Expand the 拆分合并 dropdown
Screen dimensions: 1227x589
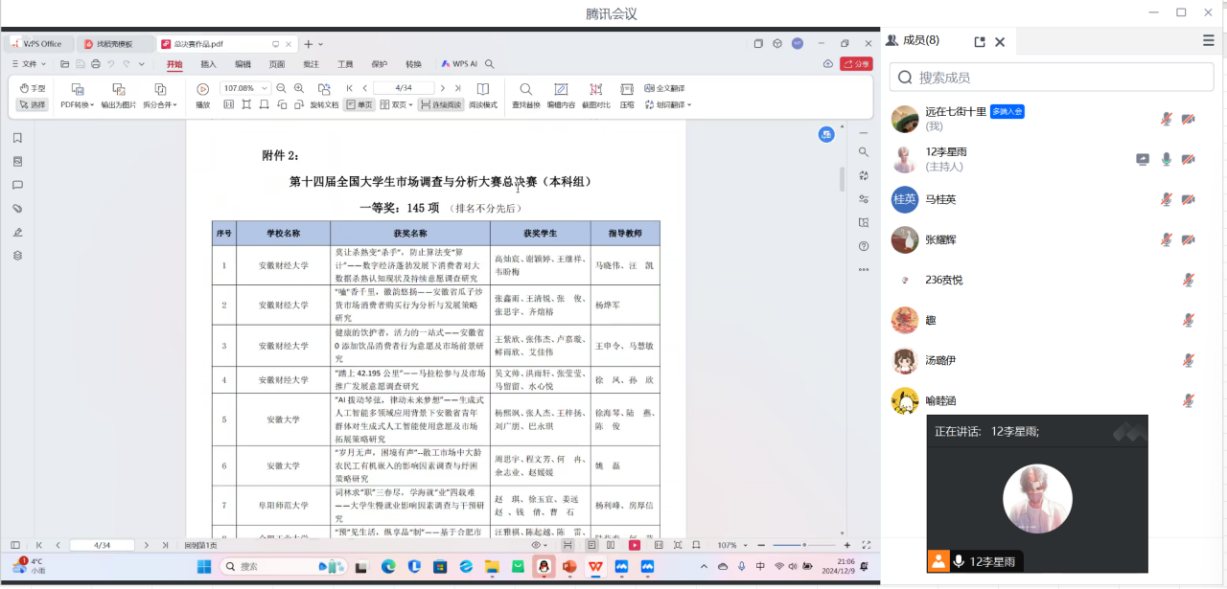point(160,105)
